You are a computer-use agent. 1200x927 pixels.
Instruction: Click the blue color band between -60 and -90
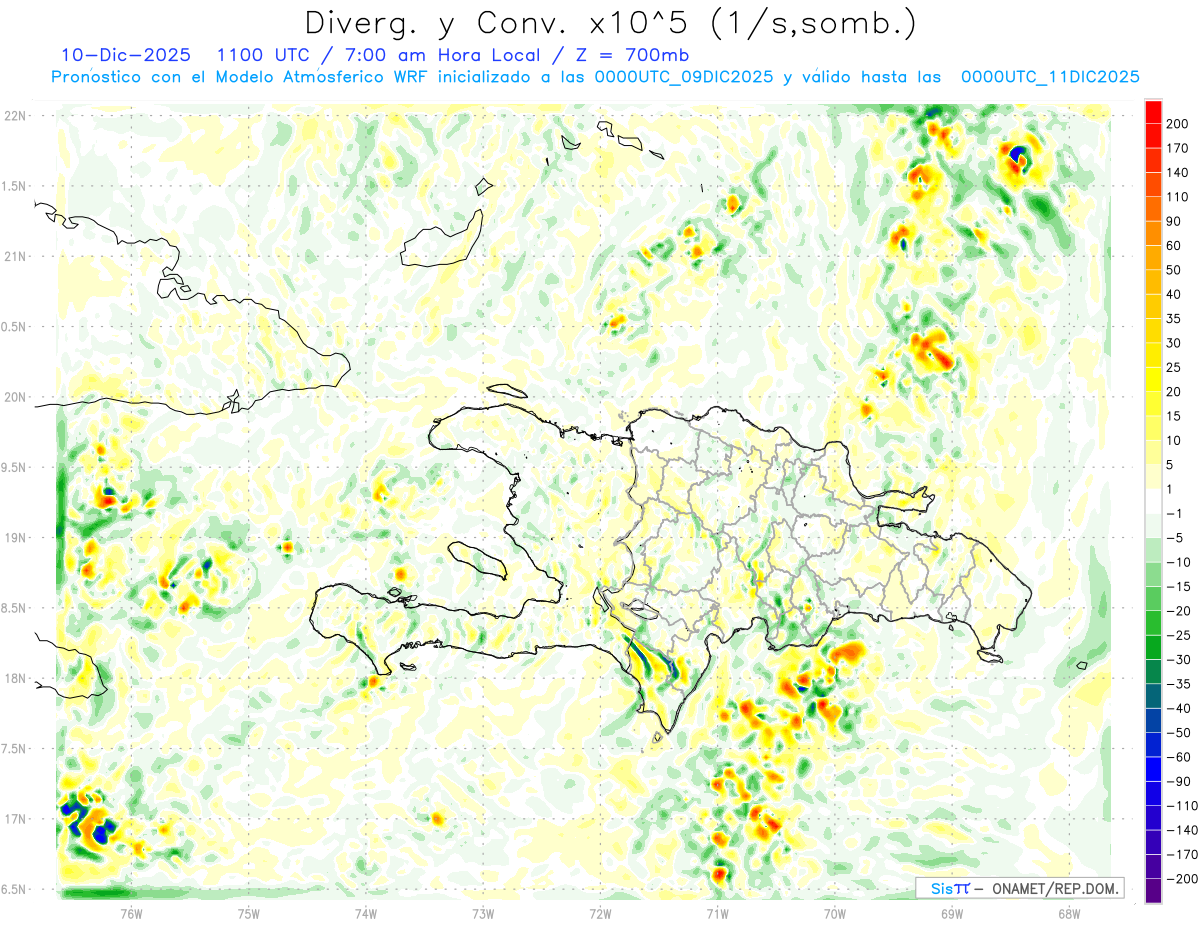[1154, 769]
